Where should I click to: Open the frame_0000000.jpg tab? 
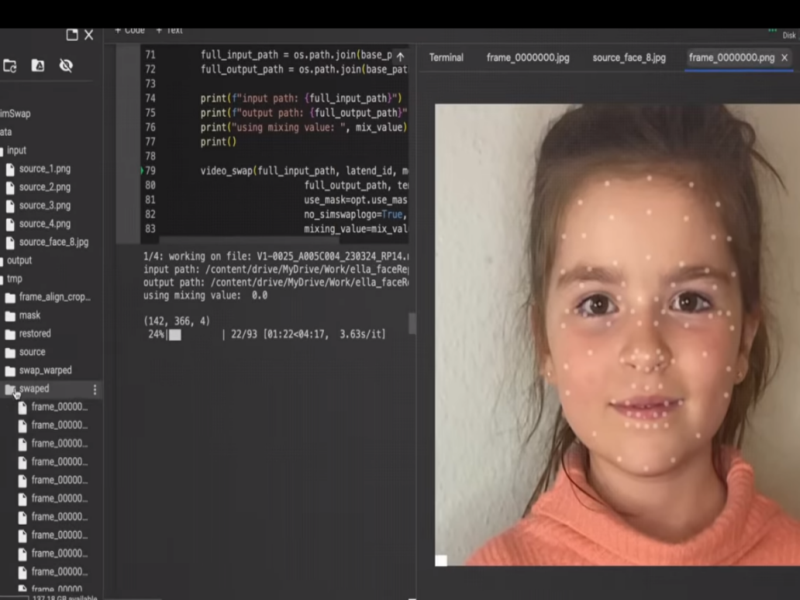(527, 58)
